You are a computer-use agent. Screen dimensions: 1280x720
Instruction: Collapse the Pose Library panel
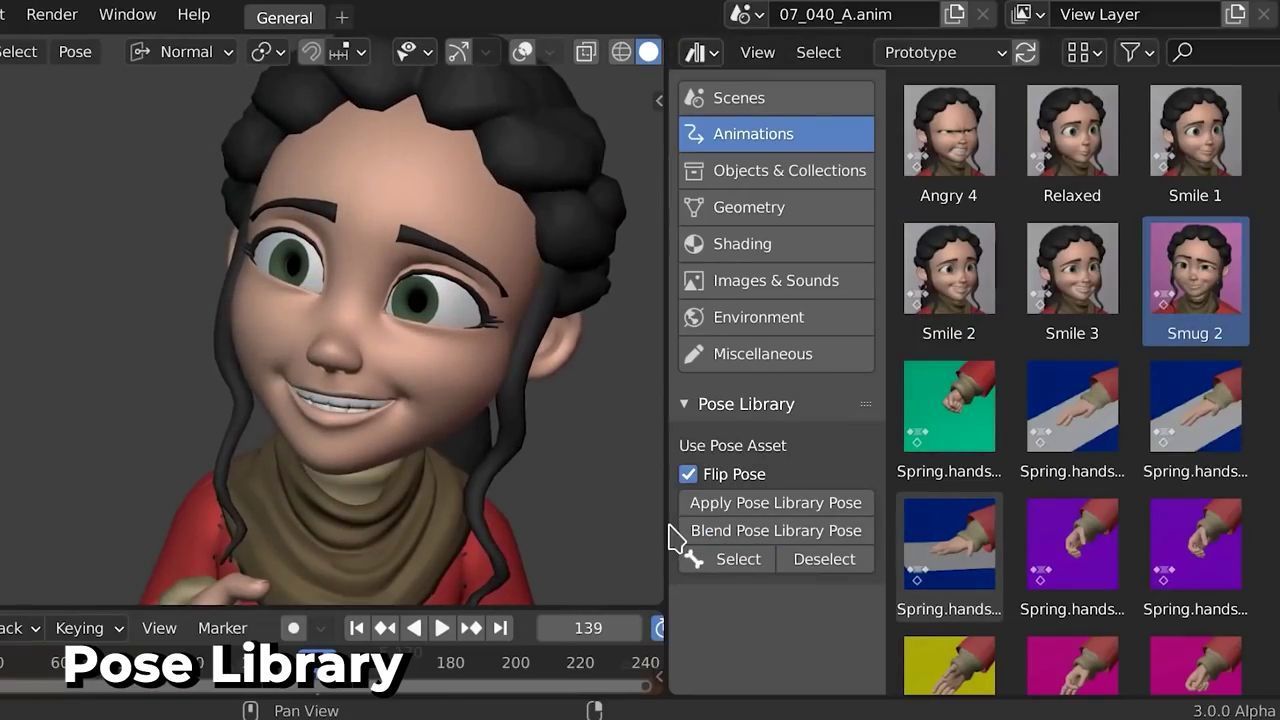[x=685, y=404]
